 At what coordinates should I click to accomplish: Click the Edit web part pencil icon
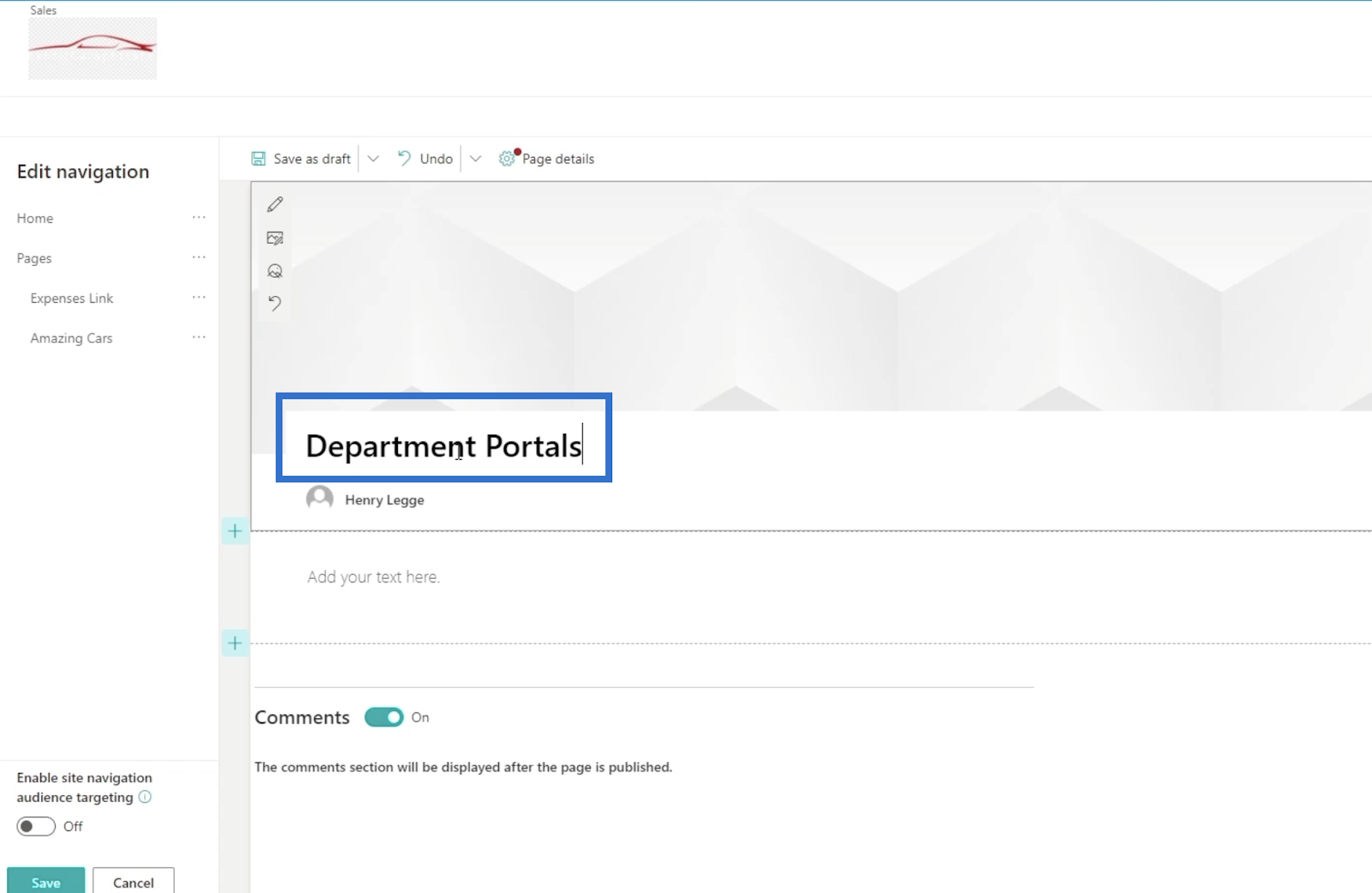(x=275, y=204)
